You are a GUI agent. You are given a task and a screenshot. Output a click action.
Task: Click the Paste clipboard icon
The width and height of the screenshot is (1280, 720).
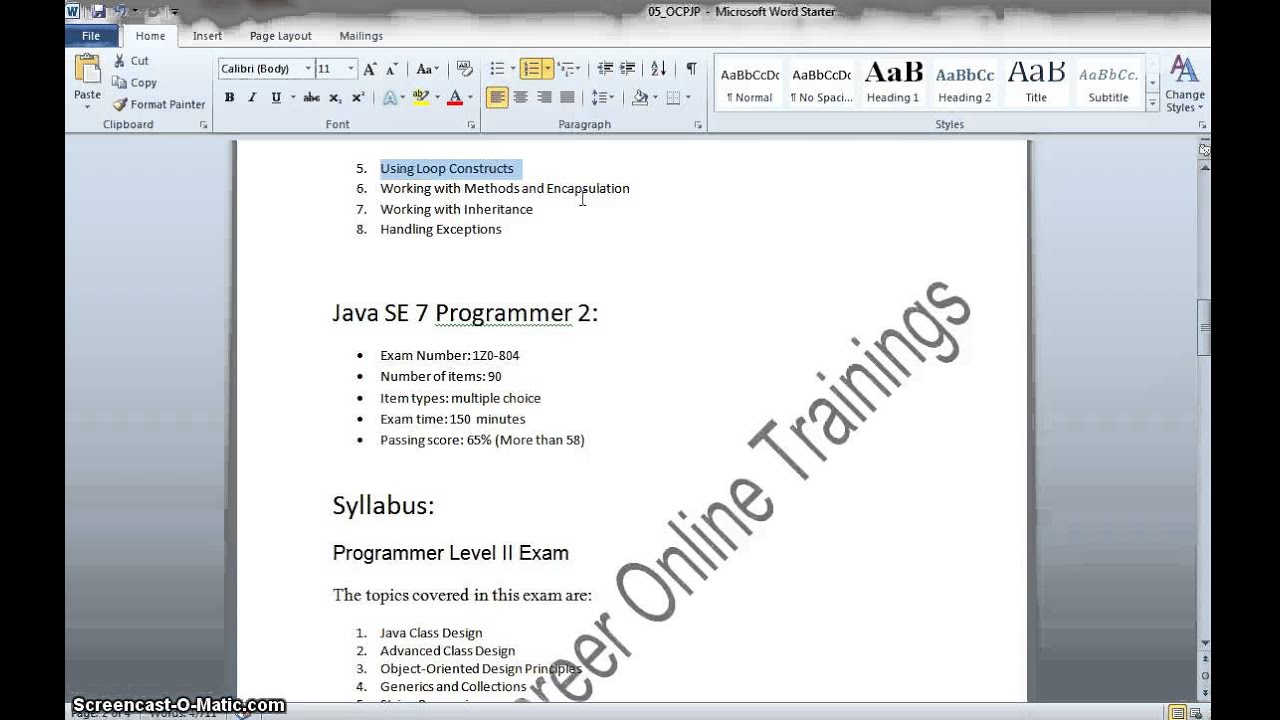point(87,70)
